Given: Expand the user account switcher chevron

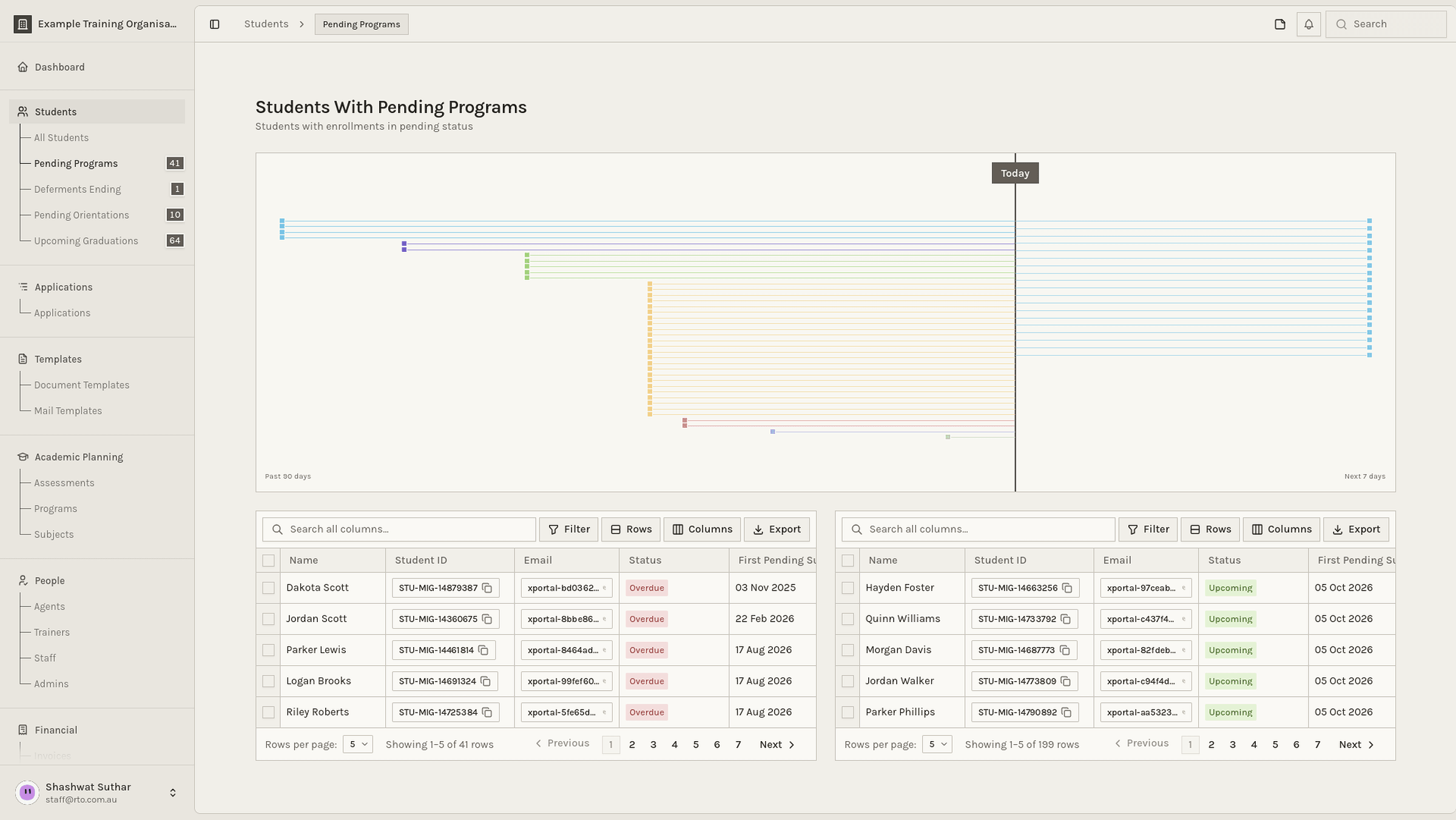Looking at the screenshot, I should pyautogui.click(x=173, y=793).
